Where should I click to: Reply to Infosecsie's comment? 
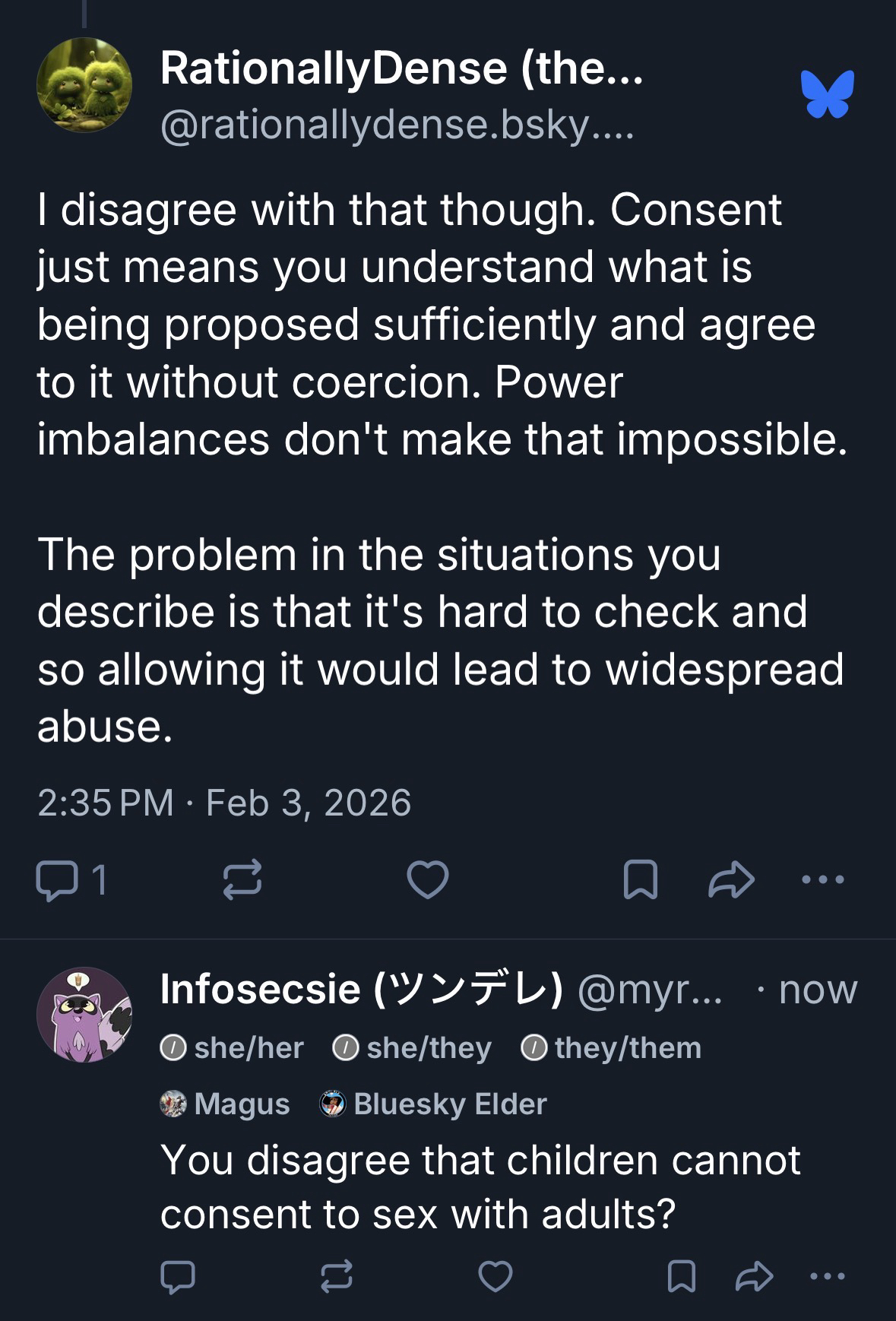178,1276
